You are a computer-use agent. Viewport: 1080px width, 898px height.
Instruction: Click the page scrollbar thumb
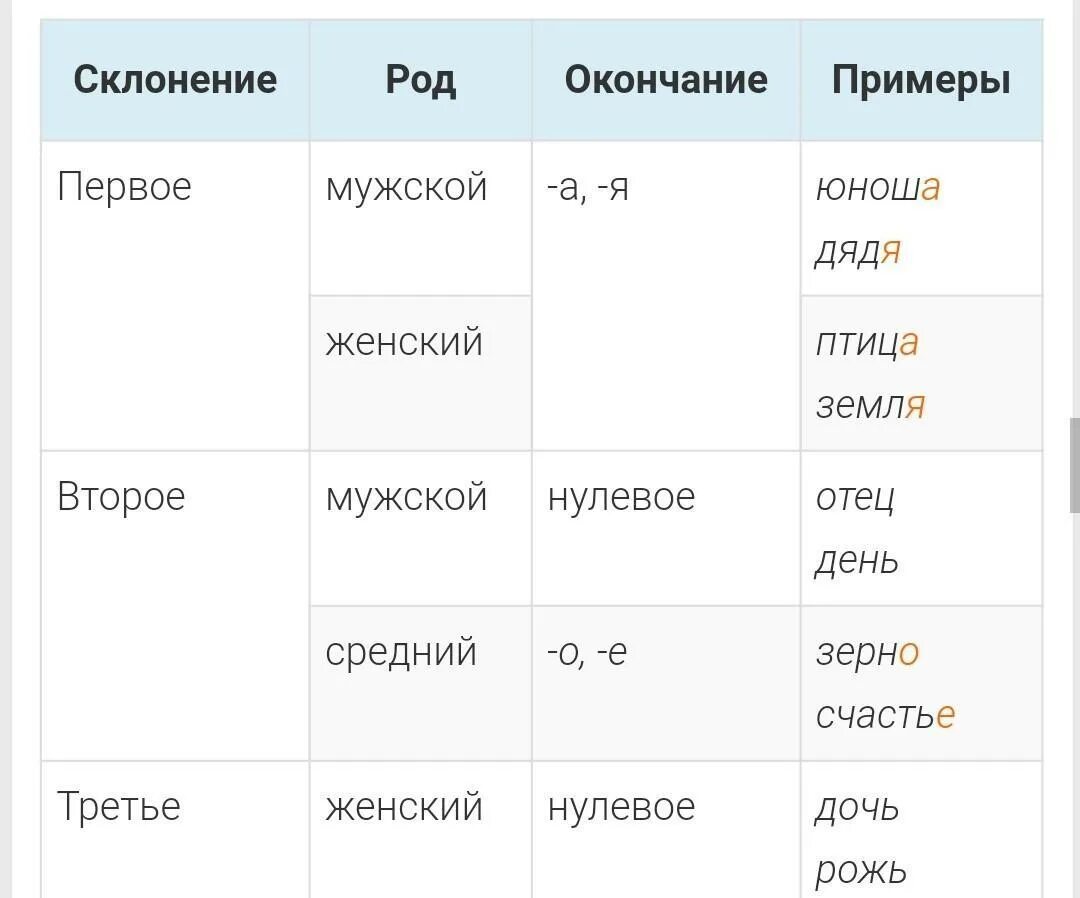(x=1074, y=465)
